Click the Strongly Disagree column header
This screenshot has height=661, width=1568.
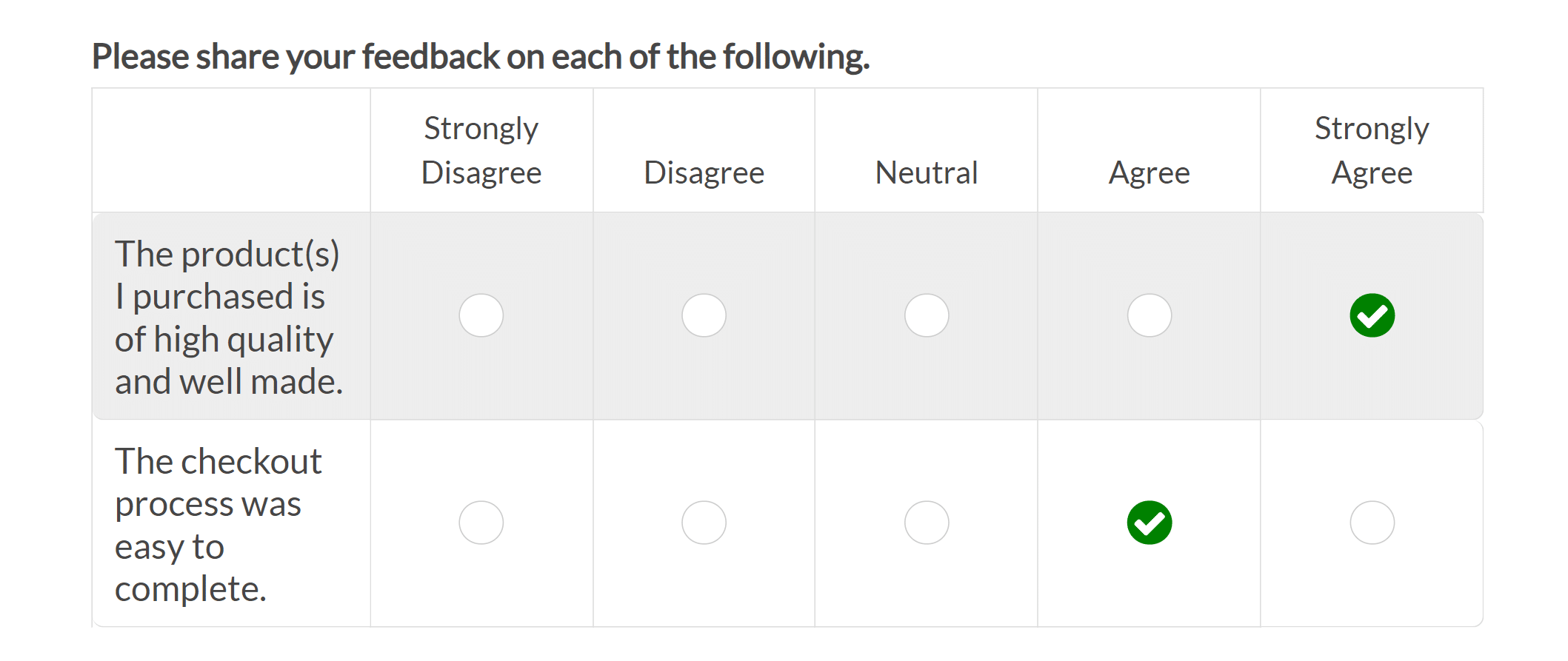click(481, 150)
